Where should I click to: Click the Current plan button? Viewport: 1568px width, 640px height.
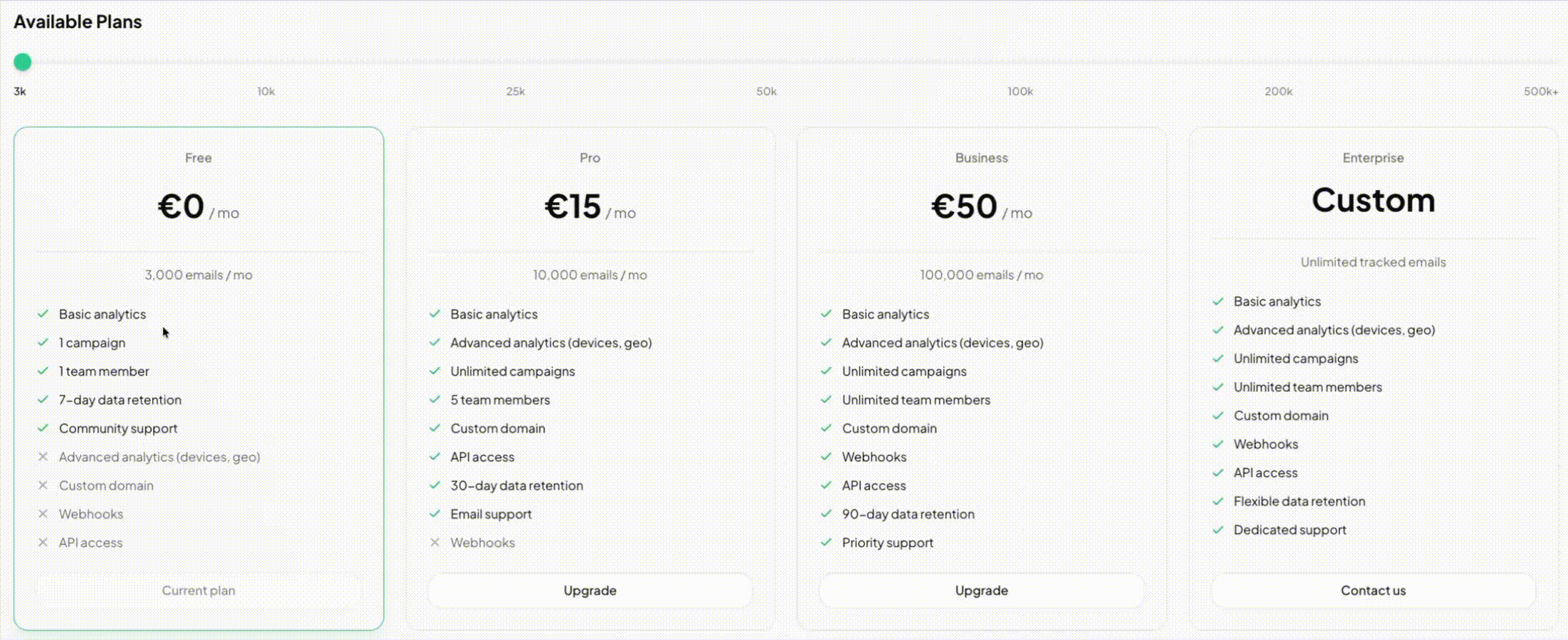(199, 590)
